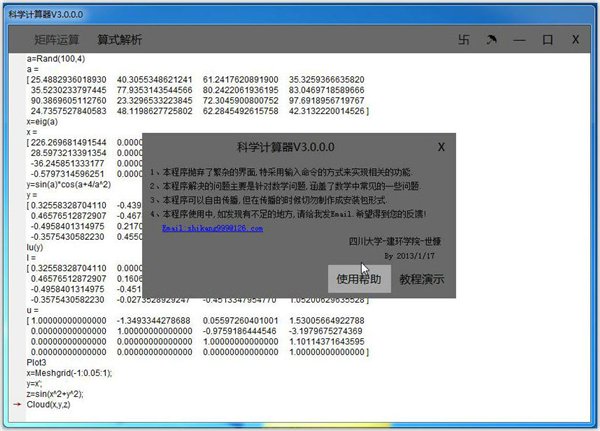
Task: Click the 教程演示 button
Action: (x=422, y=279)
